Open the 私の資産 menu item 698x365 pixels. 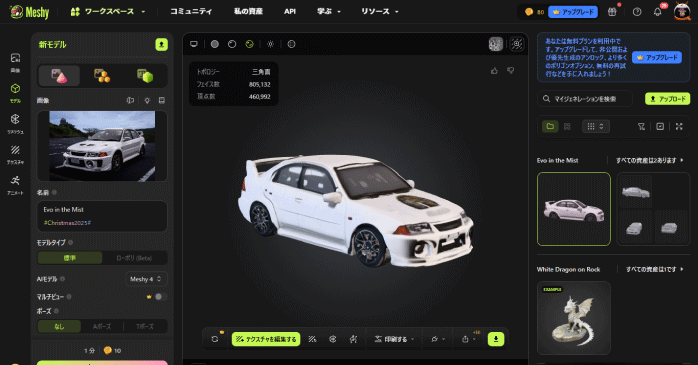tap(248, 12)
